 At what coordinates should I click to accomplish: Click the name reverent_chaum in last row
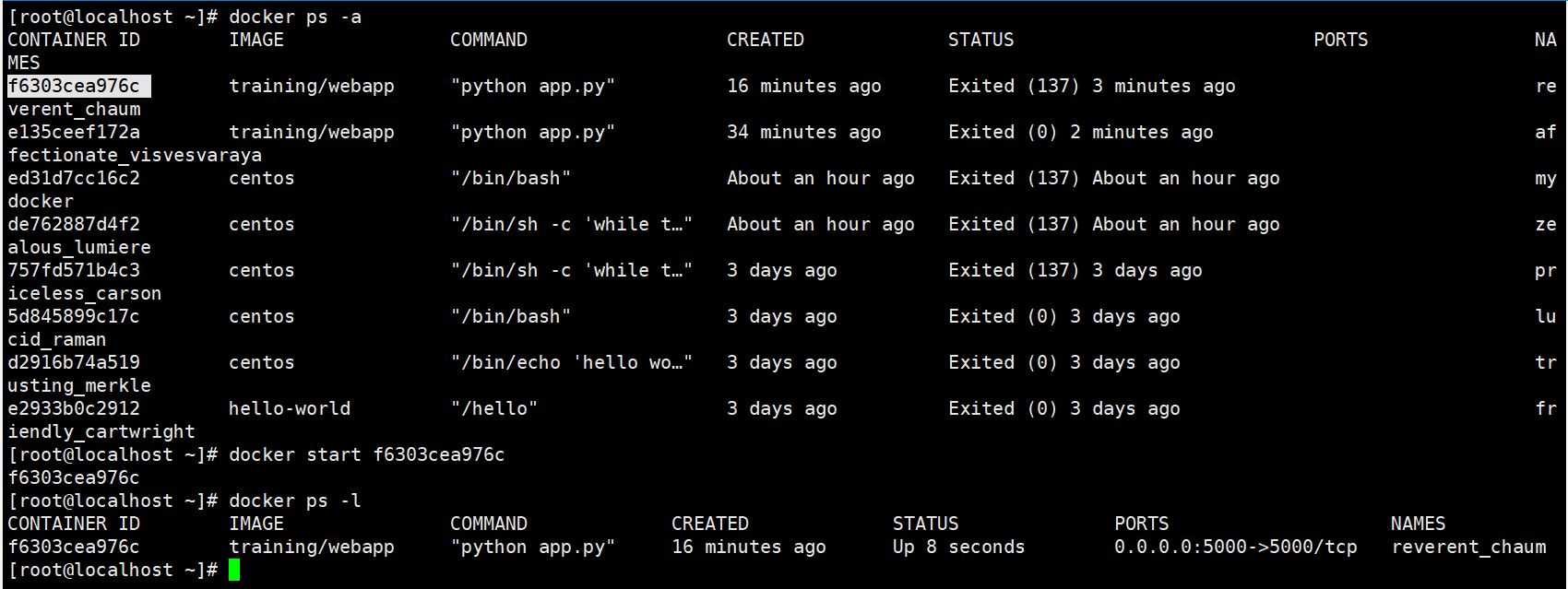coord(1468,547)
